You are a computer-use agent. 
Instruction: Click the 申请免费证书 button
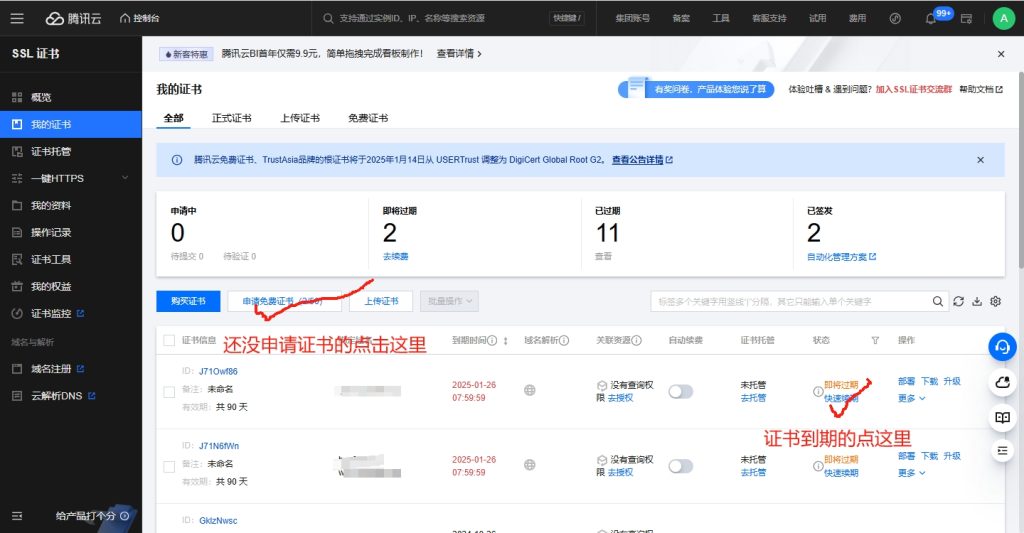tap(284, 301)
